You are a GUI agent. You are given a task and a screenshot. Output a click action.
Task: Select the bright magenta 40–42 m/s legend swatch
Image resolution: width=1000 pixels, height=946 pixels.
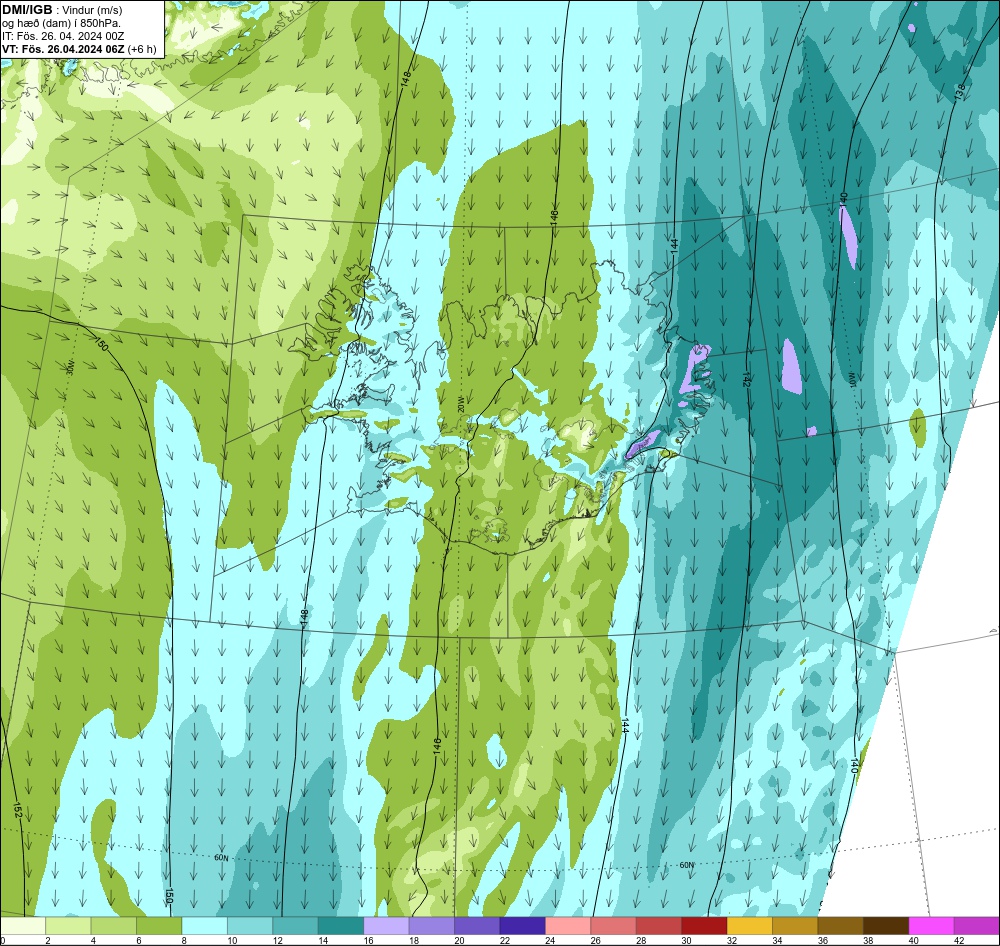pyautogui.click(x=932, y=925)
